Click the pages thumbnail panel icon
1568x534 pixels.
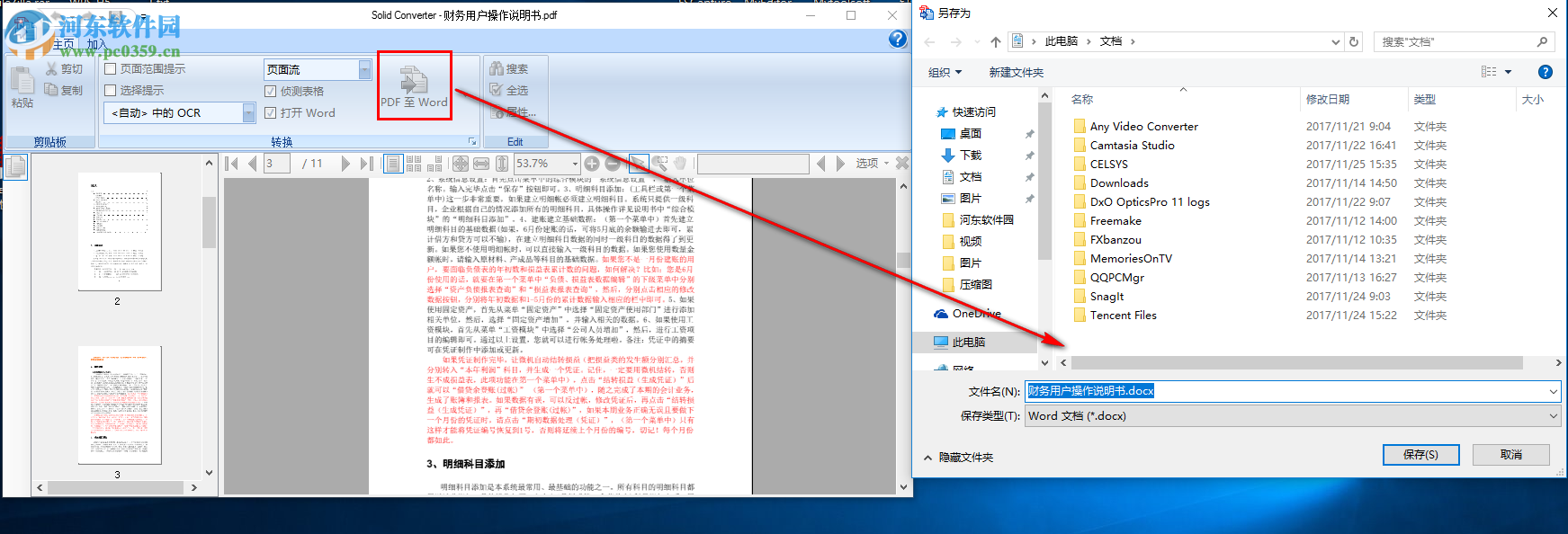click(x=16, y=166)
